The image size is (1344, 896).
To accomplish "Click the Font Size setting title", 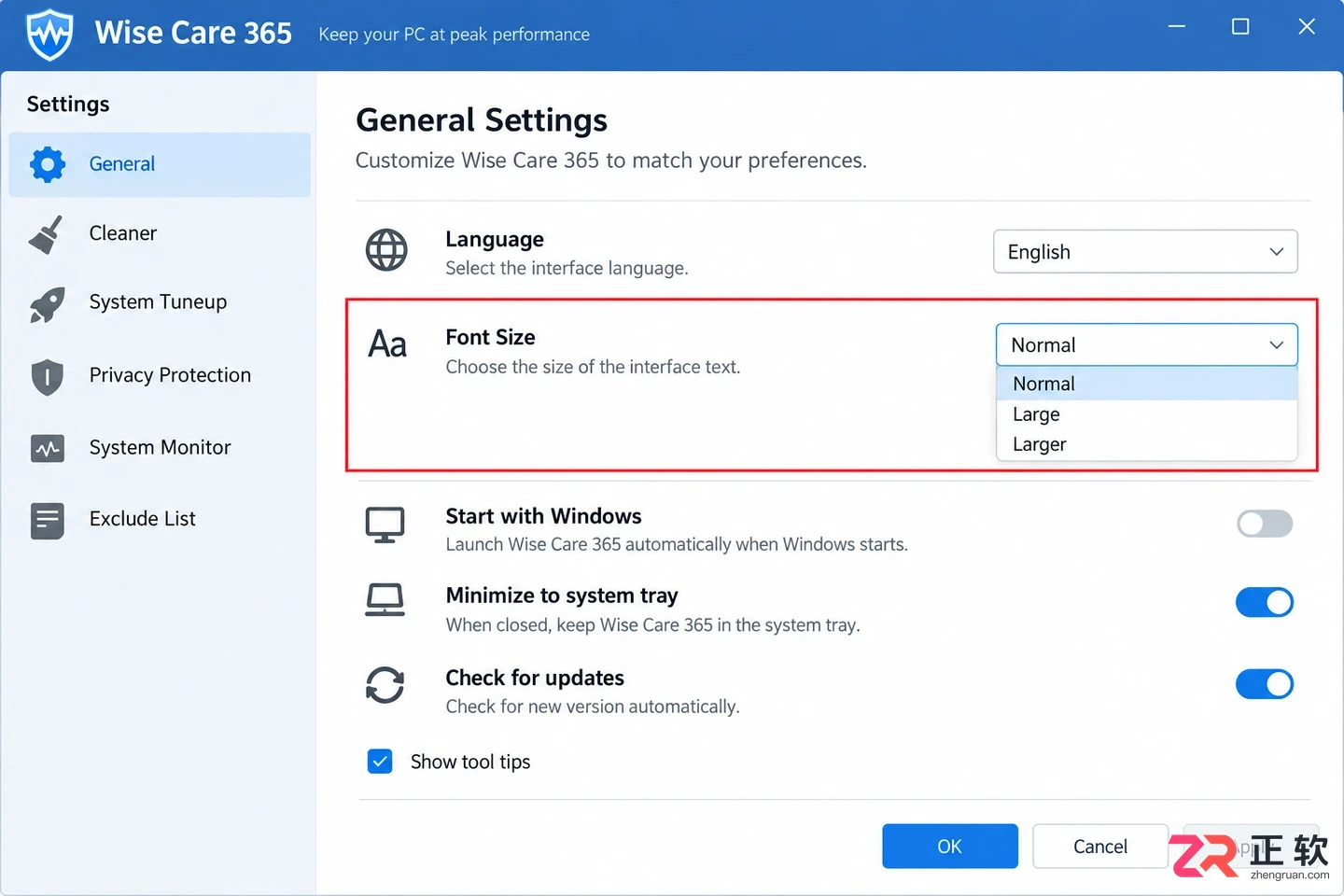I will [491, 337].
